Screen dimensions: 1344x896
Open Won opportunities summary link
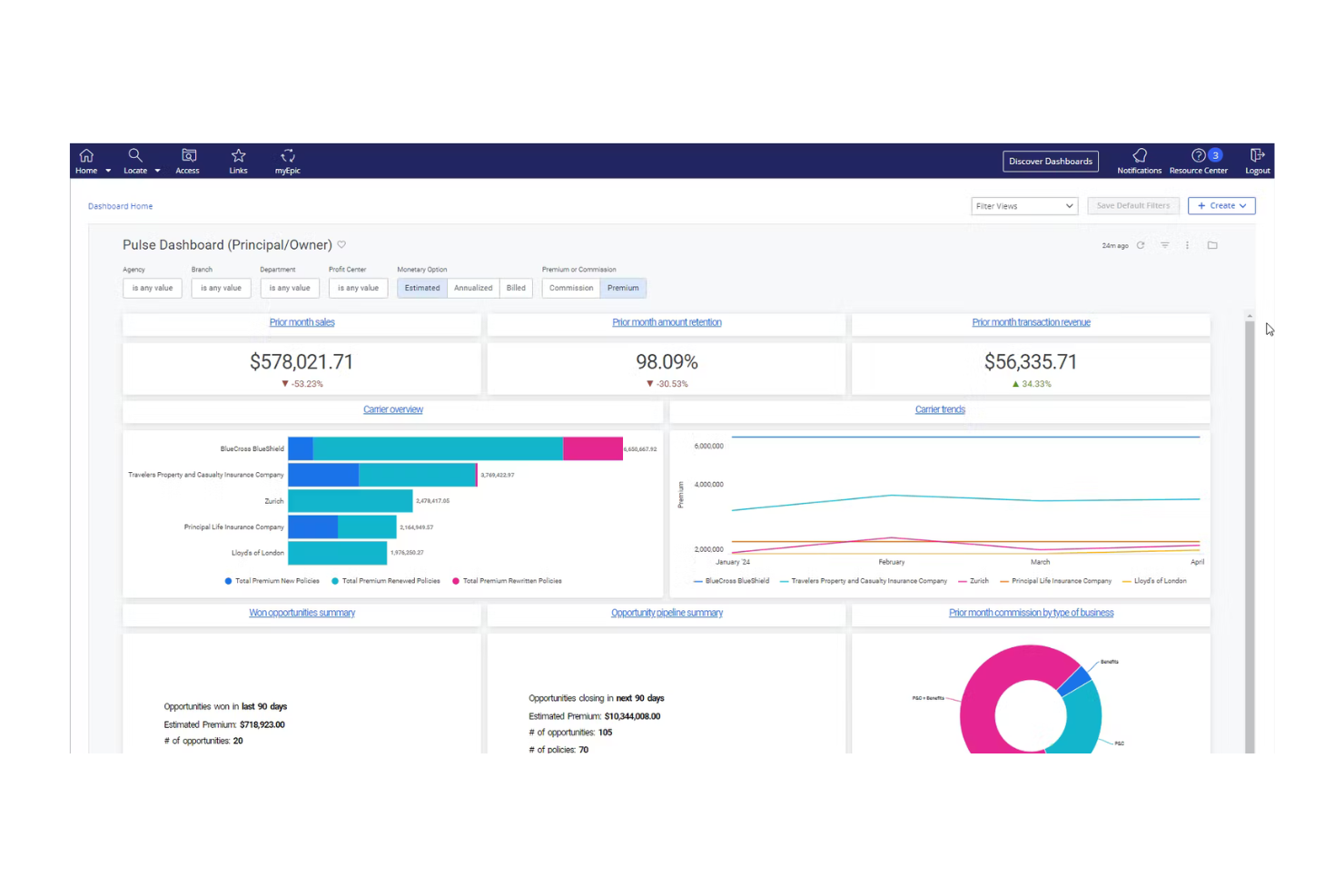[301, 613]
